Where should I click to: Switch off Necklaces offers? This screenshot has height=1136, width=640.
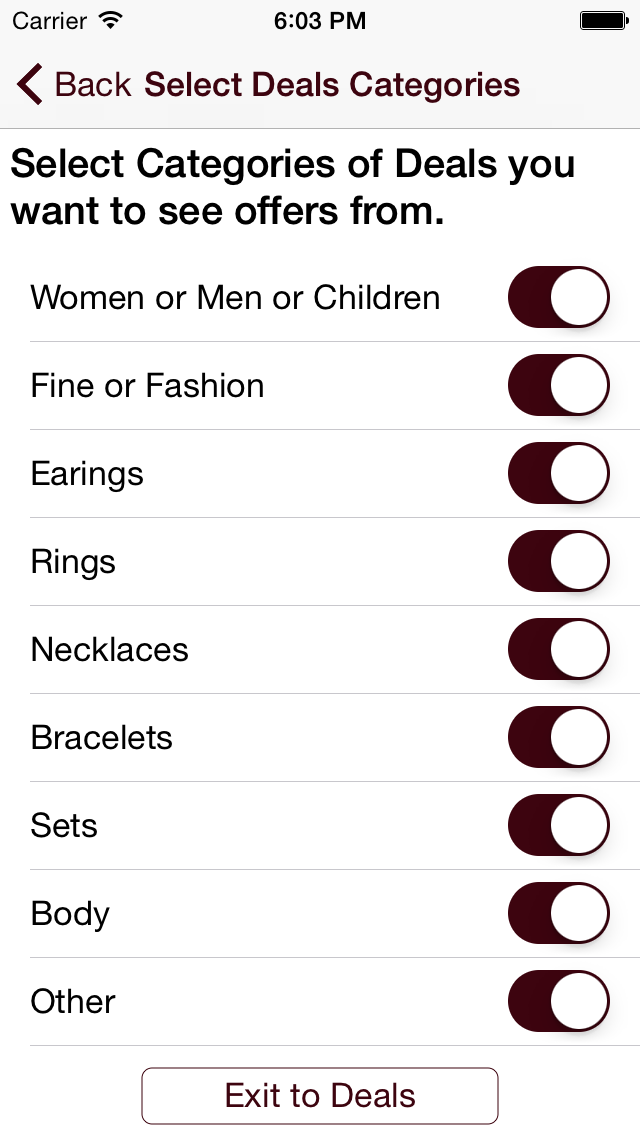tap(558, 649)
